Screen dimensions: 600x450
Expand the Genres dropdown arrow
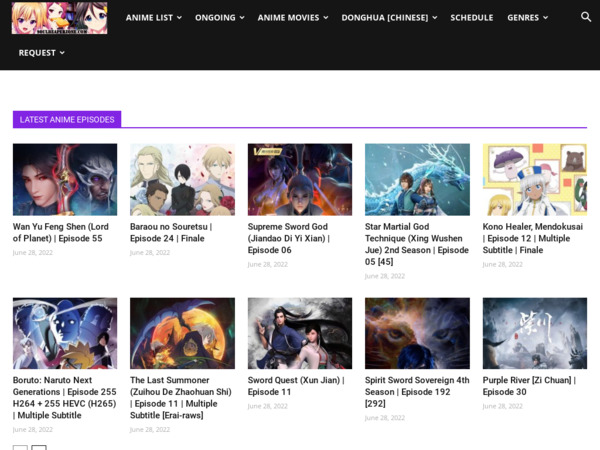545,18
